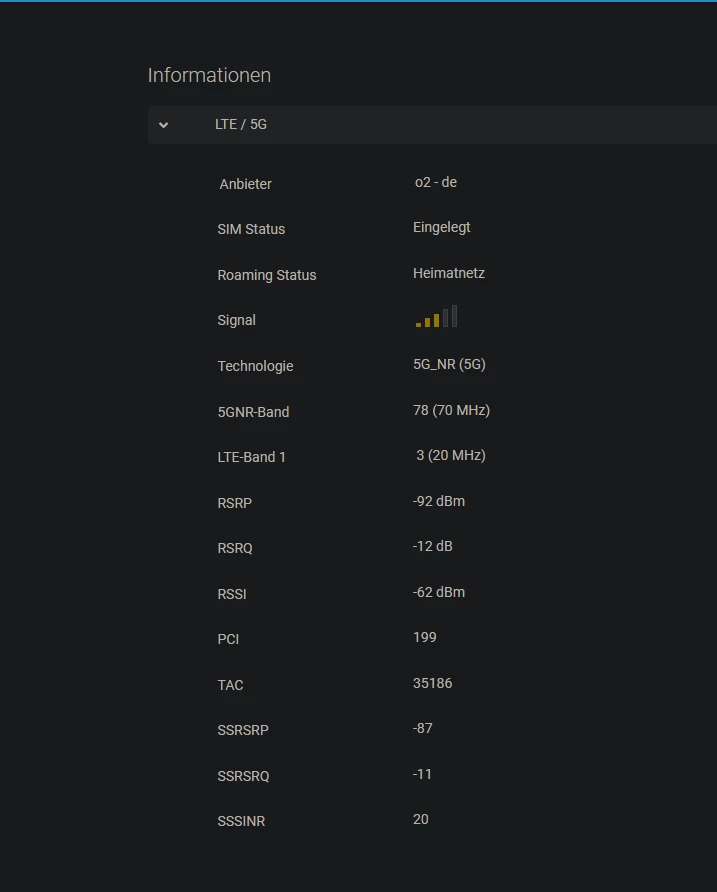Click the LTE / 5G section header
Screen dimensions: 717x892
coord(241,125)
